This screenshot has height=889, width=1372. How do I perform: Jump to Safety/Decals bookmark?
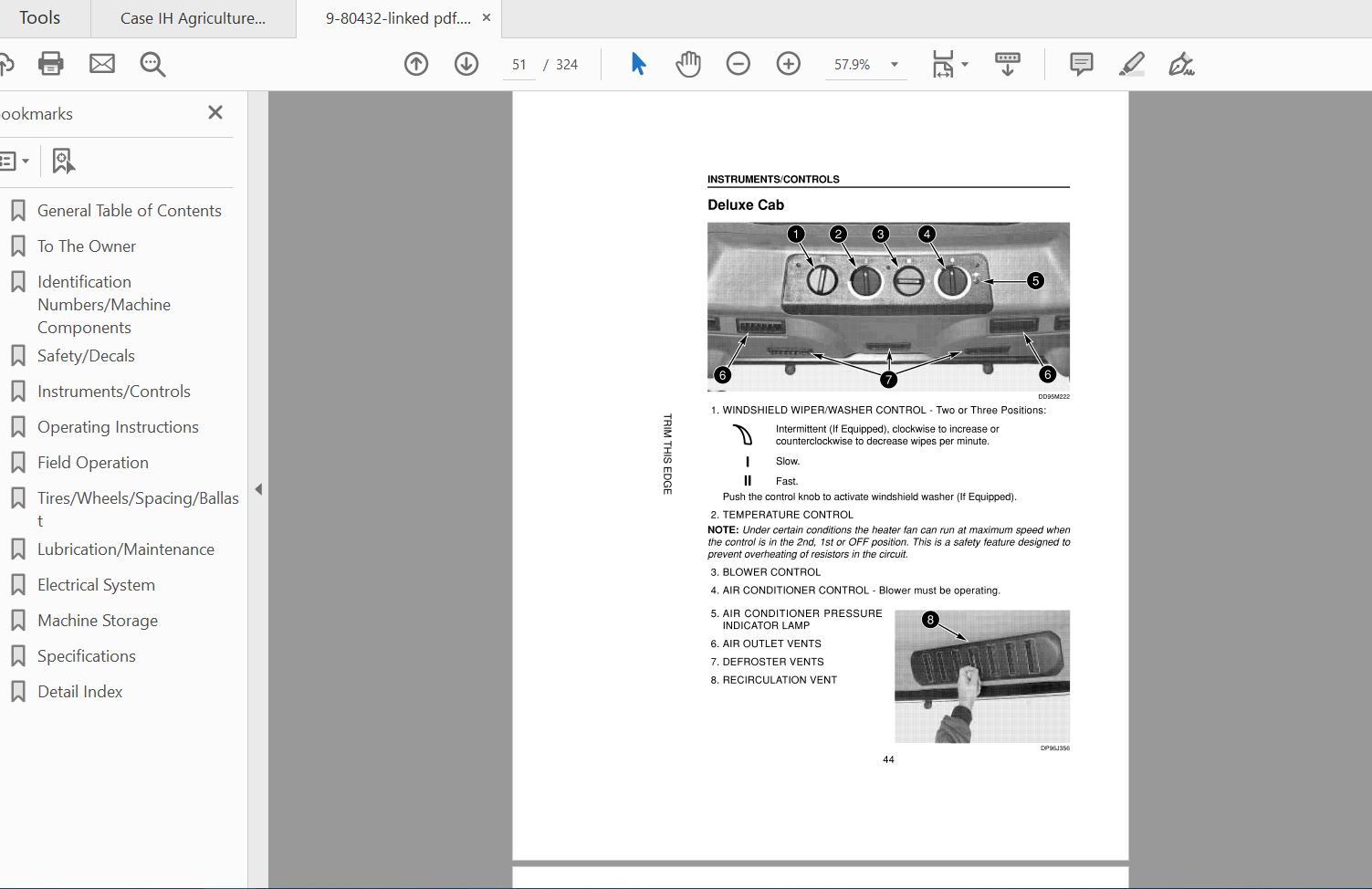86,356
